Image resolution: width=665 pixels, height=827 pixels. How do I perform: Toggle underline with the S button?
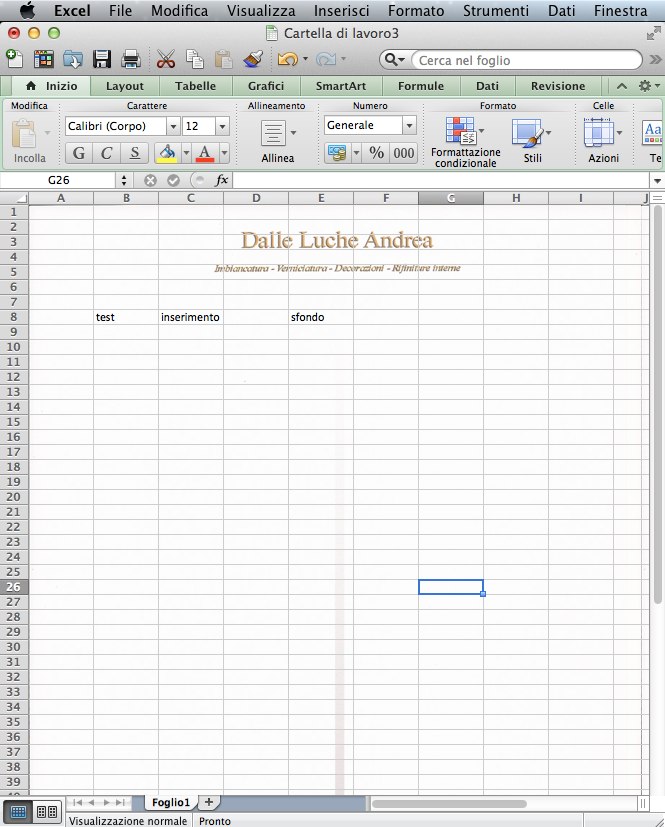[x=134, y=153]
